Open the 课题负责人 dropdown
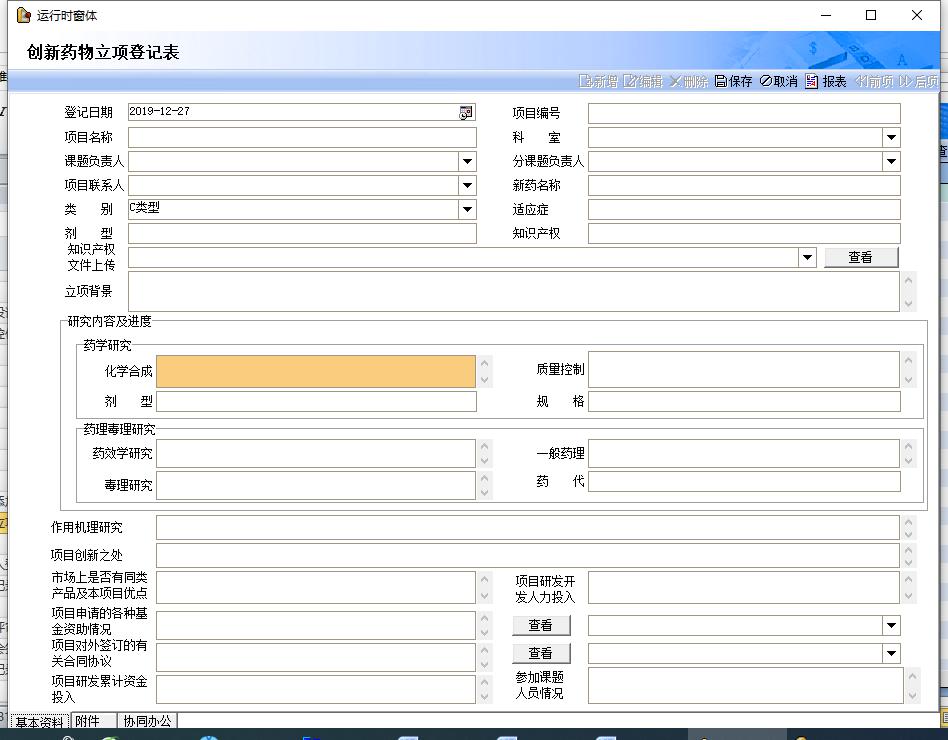This screenshot has height=740, width=948. pos(467,162)
